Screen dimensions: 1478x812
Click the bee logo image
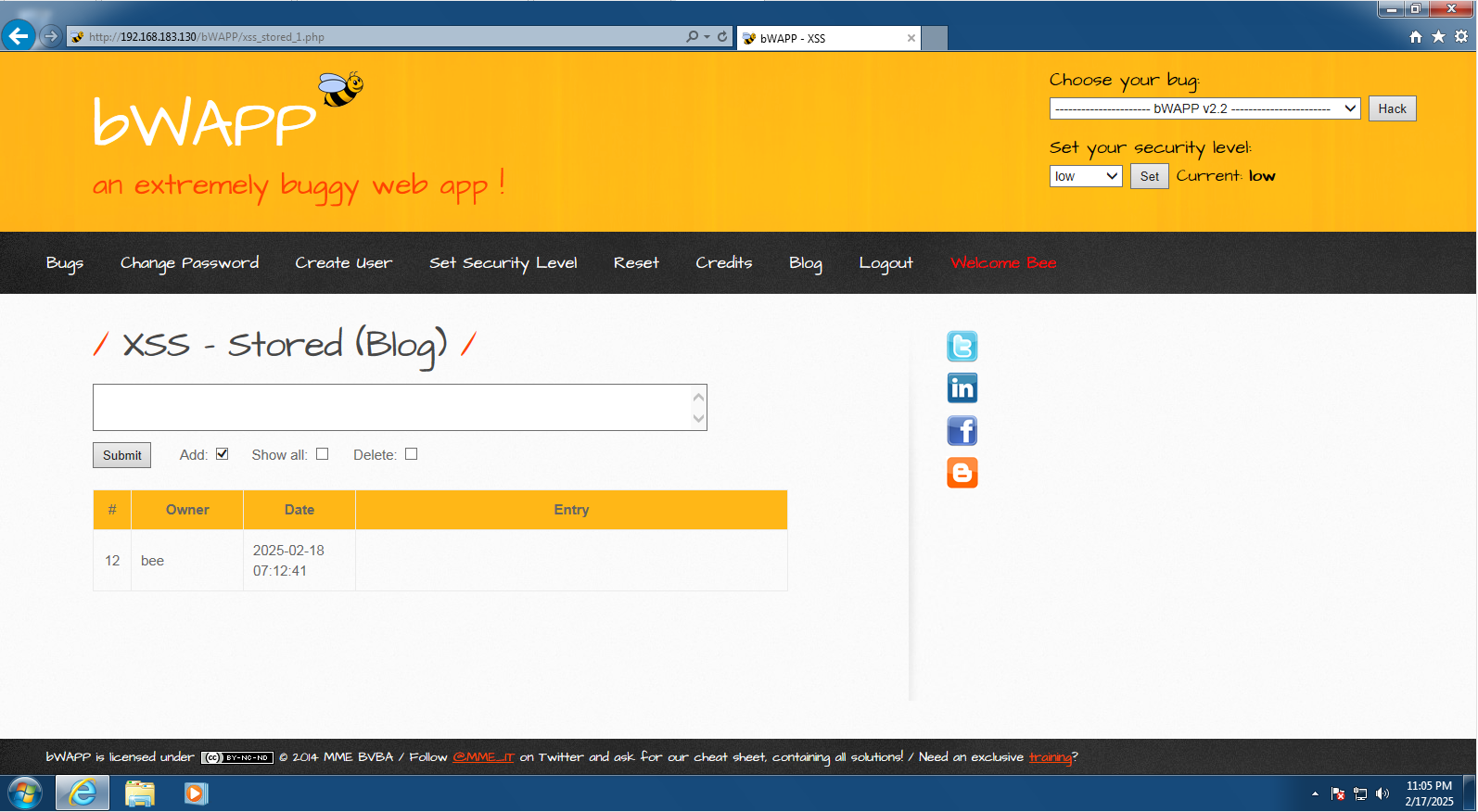(340, 88)
